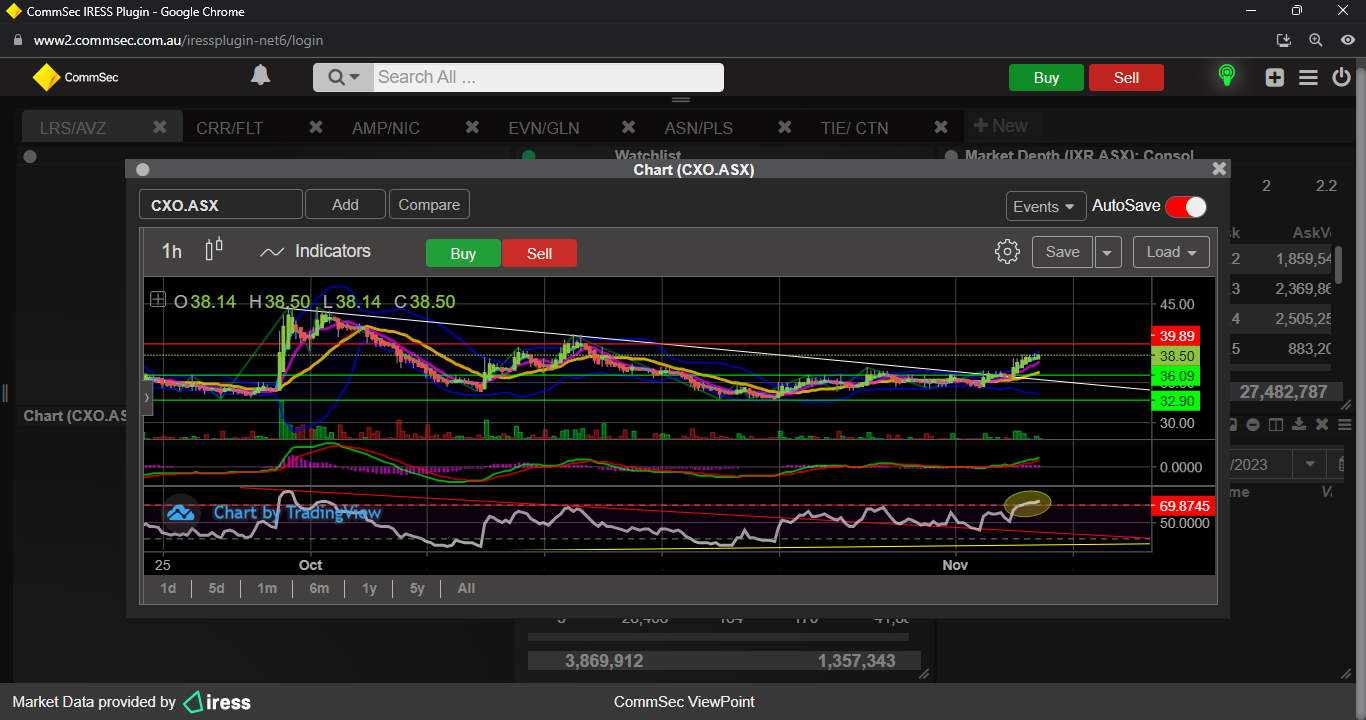Close the TIE/ CTN tab
The image size is (1366, 720).
941,127
